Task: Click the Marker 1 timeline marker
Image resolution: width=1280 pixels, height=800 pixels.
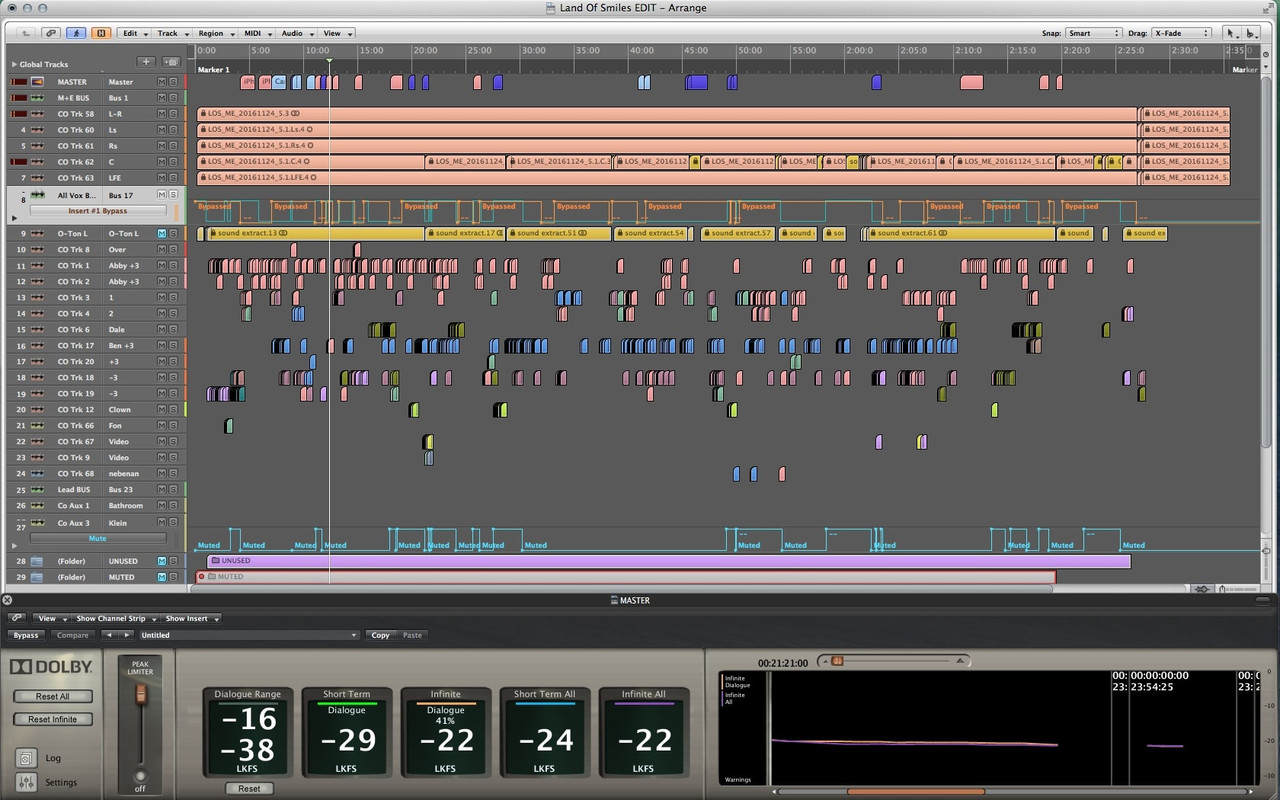Action: 213,70
